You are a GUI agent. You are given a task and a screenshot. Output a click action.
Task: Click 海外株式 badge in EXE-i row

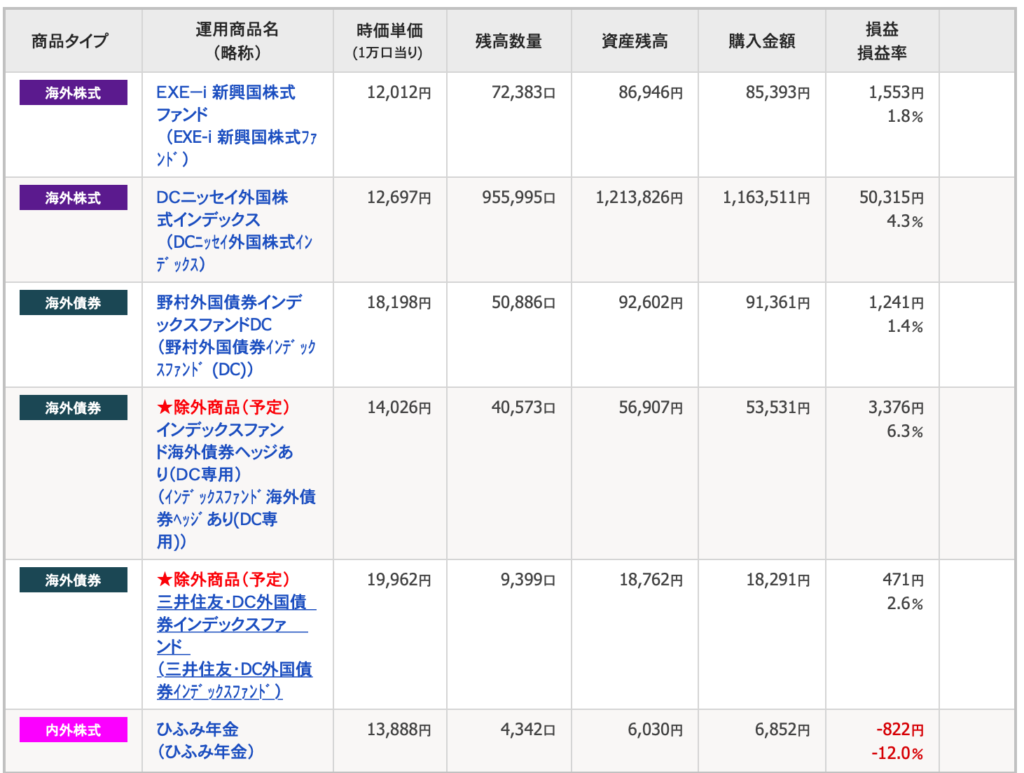pos(73,93)
